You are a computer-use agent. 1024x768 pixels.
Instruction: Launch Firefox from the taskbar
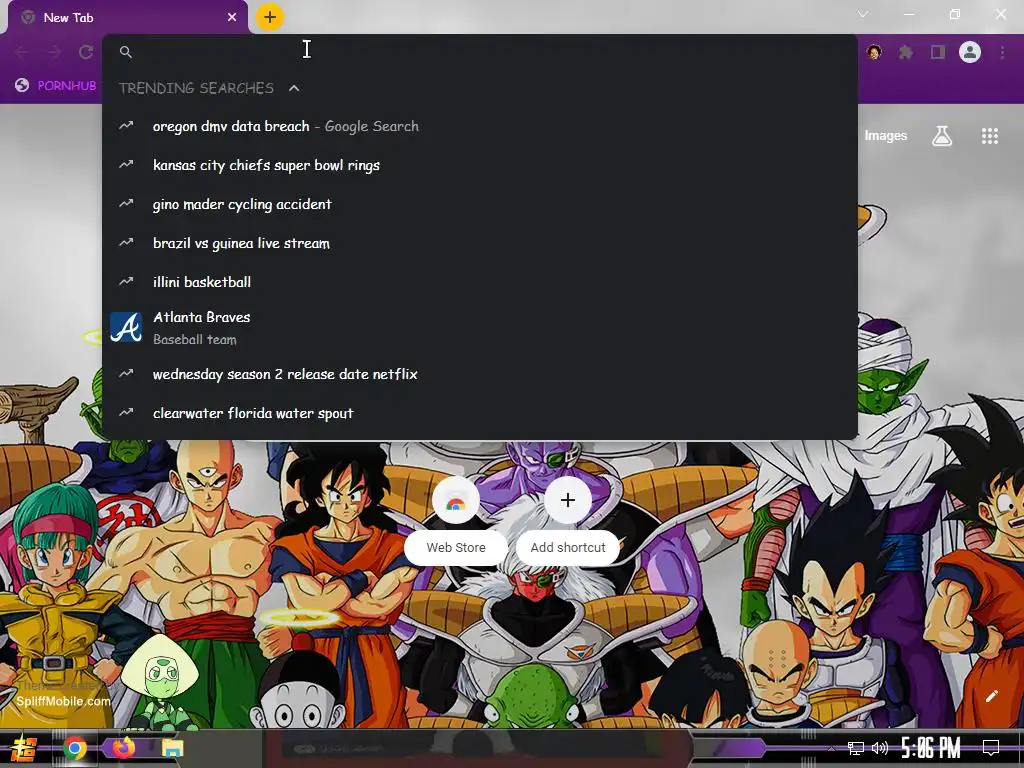pyautogui.click(x=123, y=748)
